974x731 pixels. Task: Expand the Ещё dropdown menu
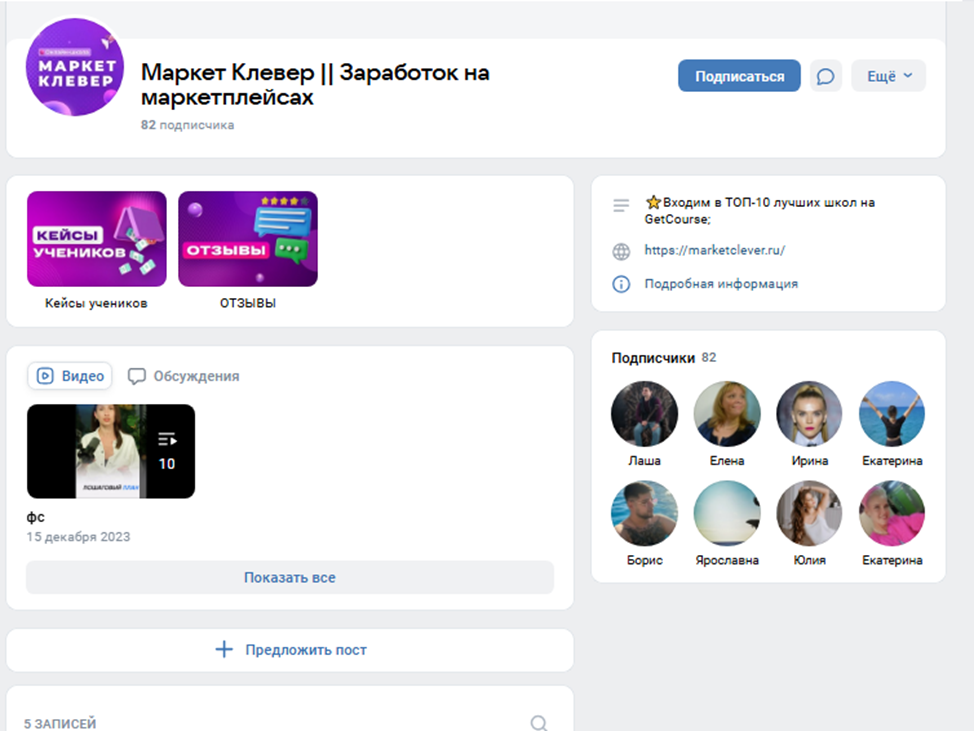point(888,77)
